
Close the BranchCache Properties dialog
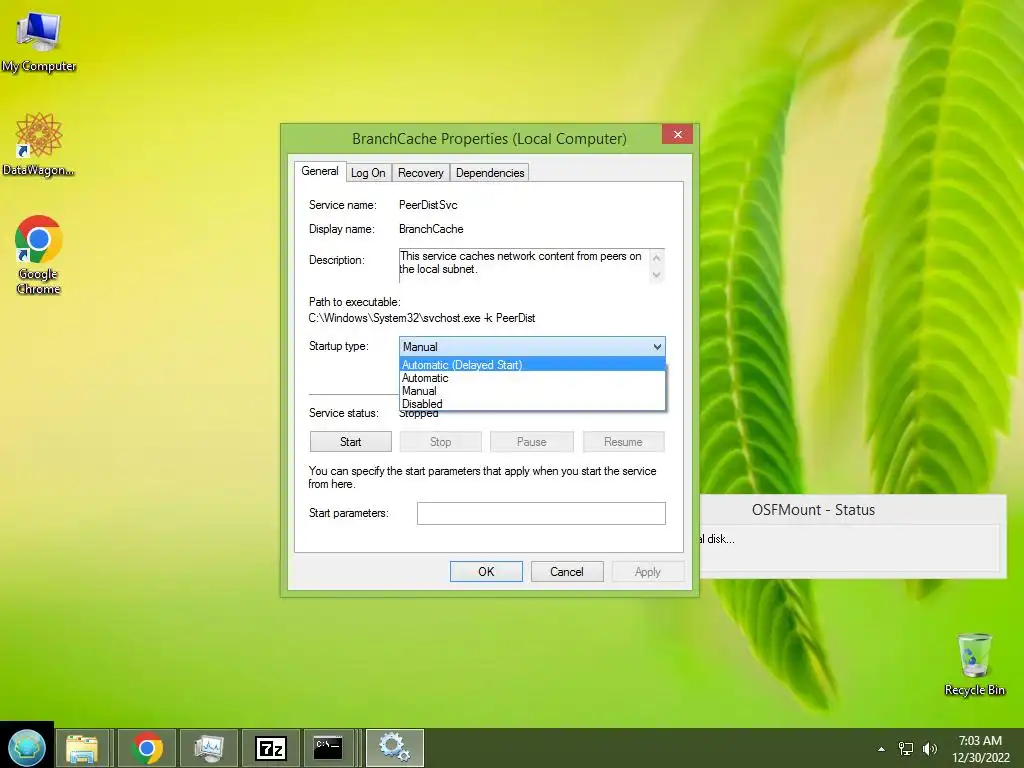click(x=678, y=134)
